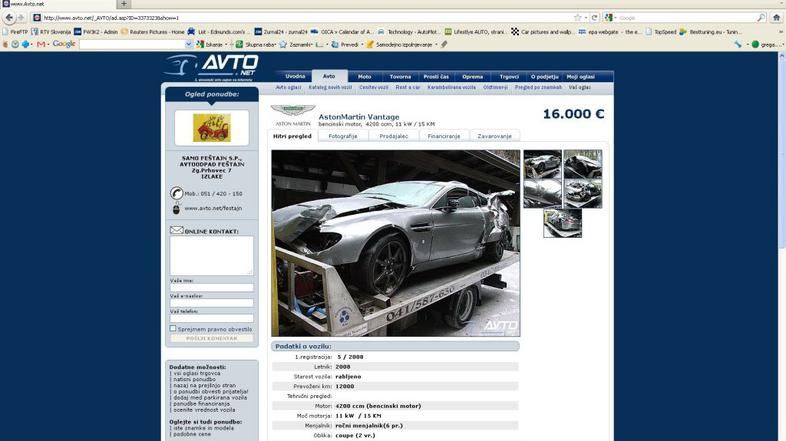Switch to the Fotografije tab
The width and height of the screenshot is (786, 441).
click(343, 136)
